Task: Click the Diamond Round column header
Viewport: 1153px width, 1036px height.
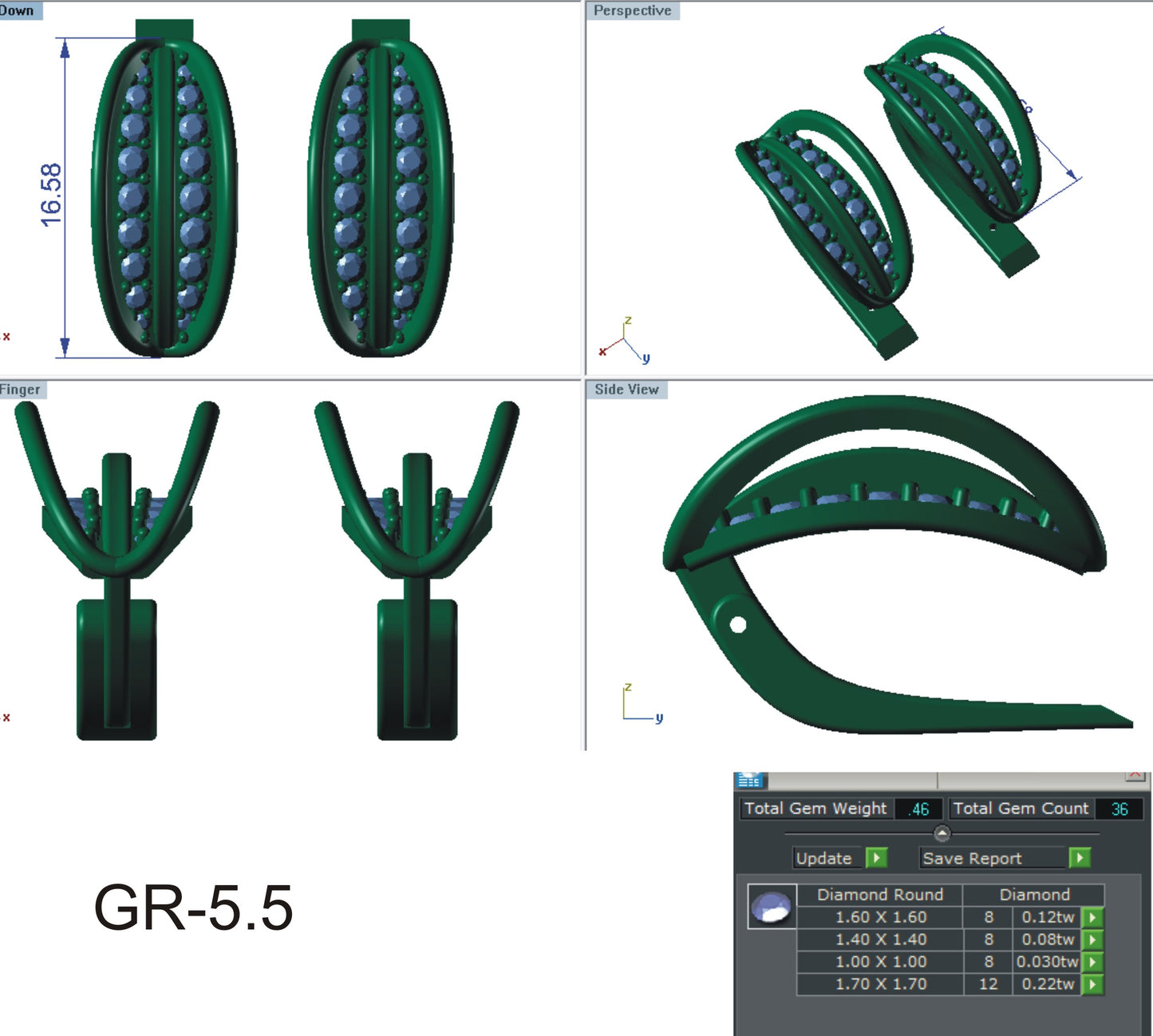Action: click(x=880, y=895)
